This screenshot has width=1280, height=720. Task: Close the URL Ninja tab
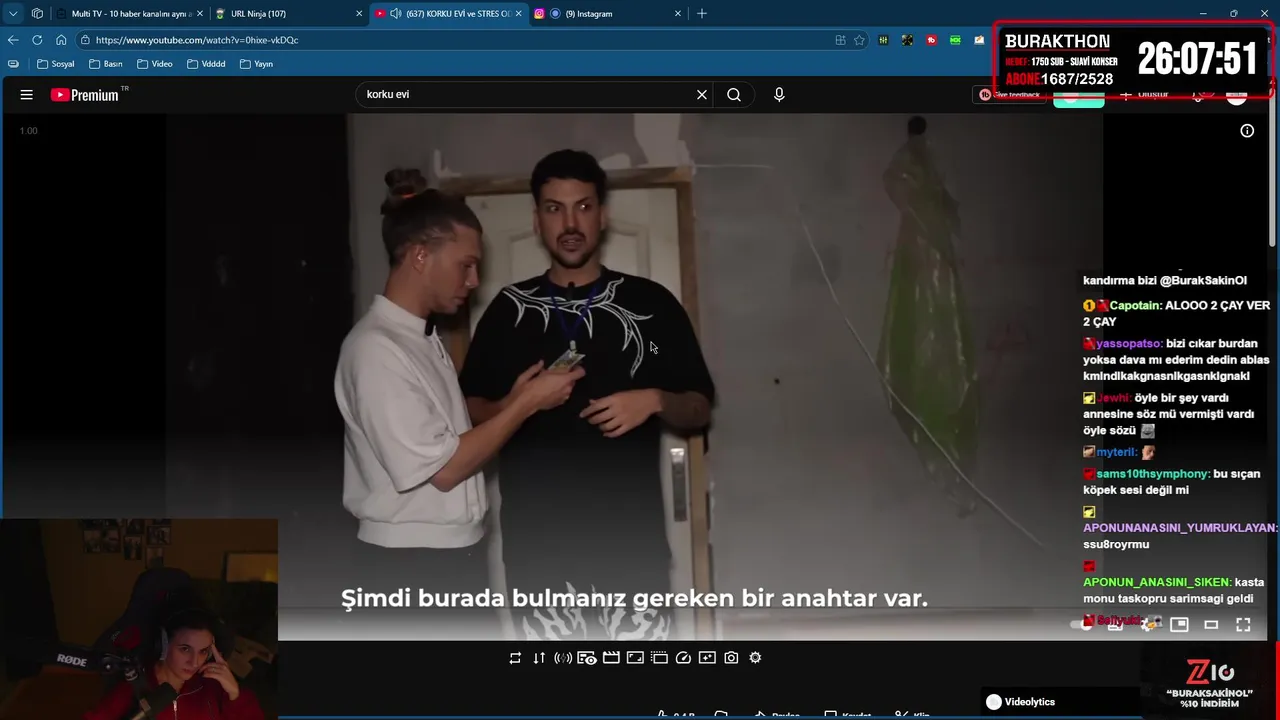point(359,14)
